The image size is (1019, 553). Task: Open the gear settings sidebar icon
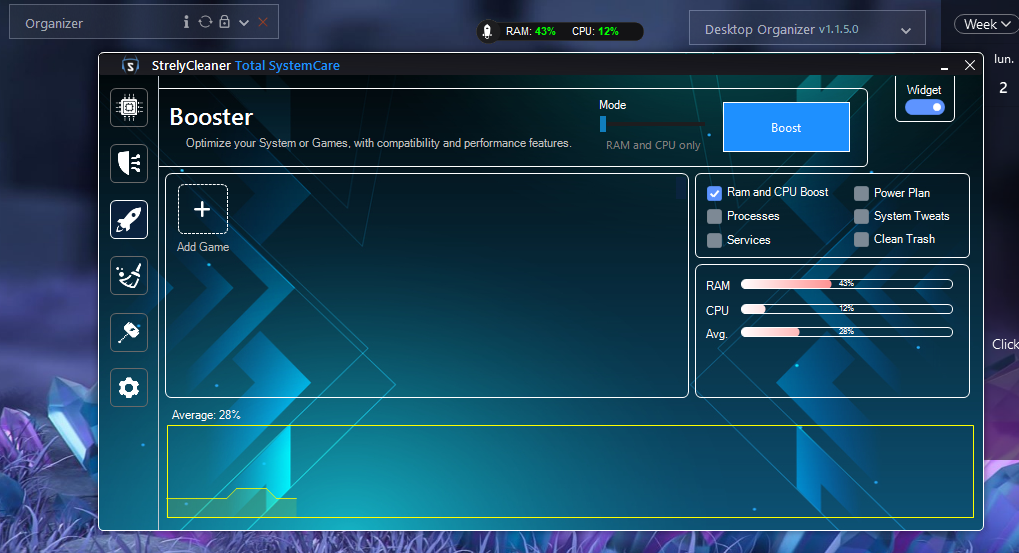point(129,388)
